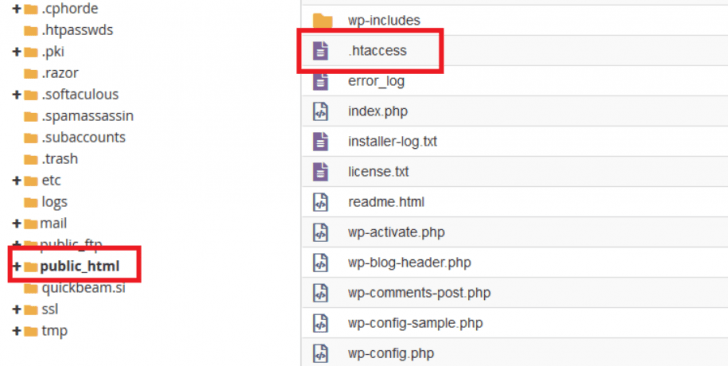Open the logs tree folder

[54, 202]
